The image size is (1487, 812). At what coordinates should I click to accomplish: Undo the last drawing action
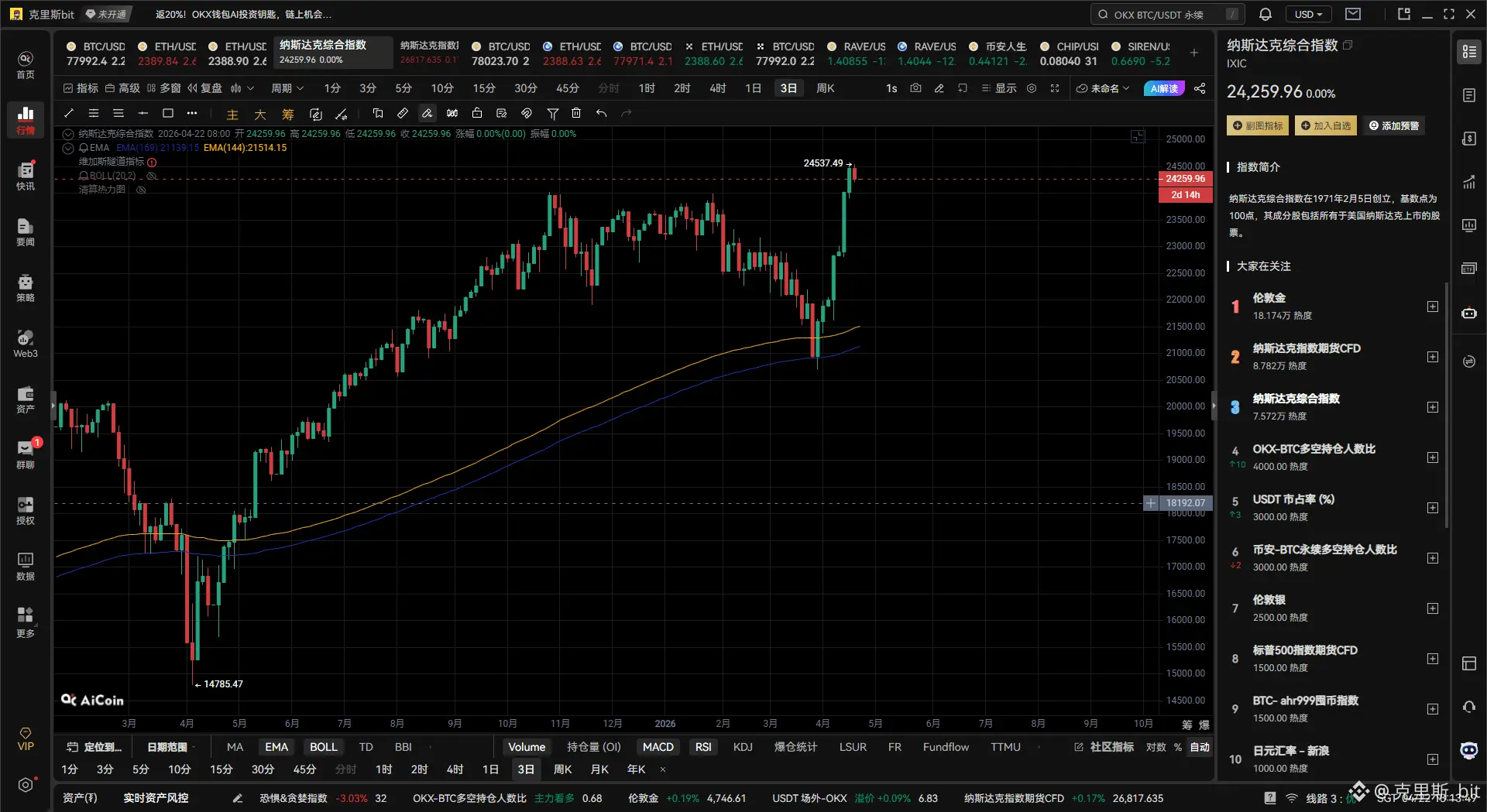(x=601, y=113)
